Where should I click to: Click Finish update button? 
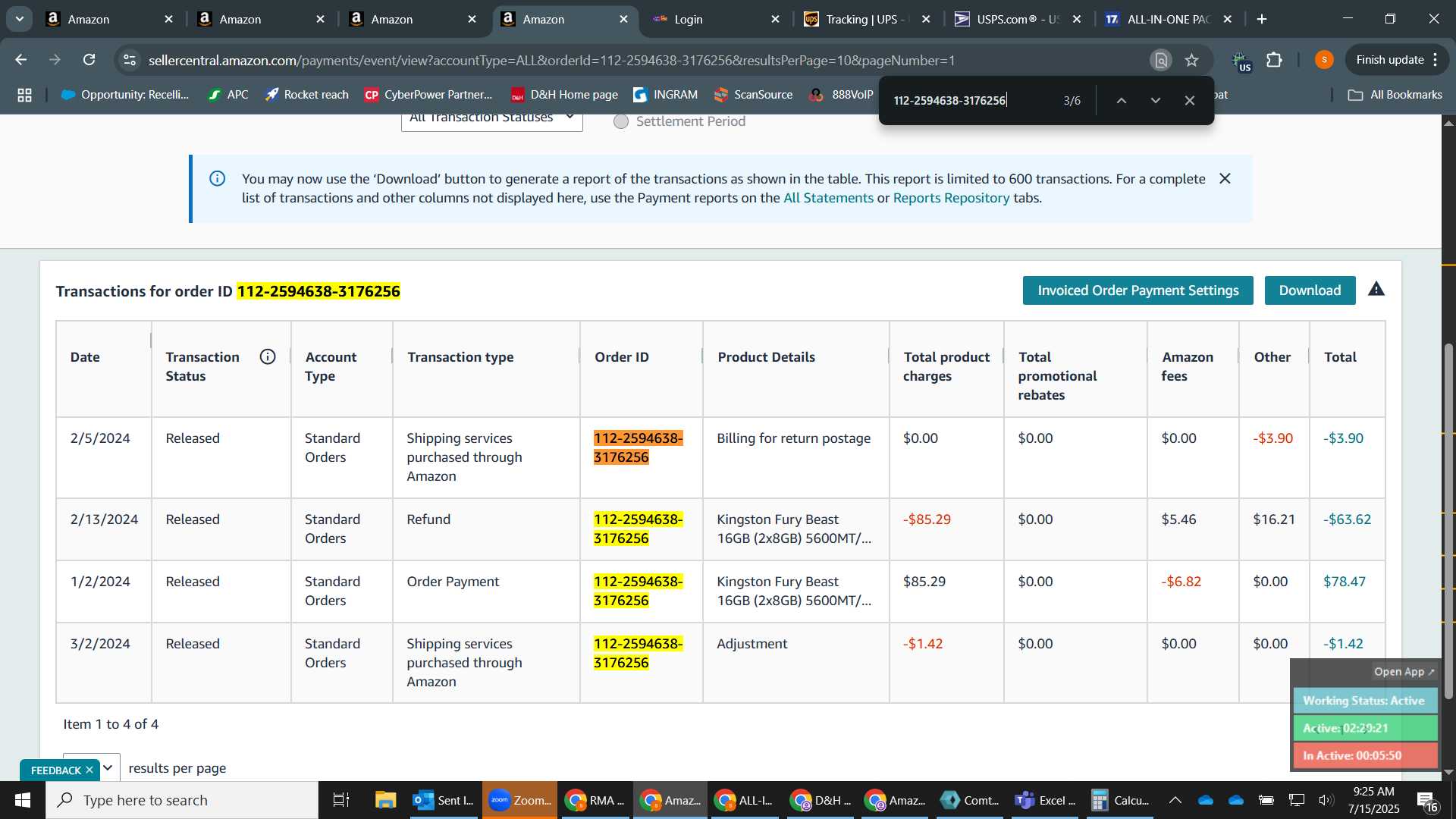(1389, 60)
